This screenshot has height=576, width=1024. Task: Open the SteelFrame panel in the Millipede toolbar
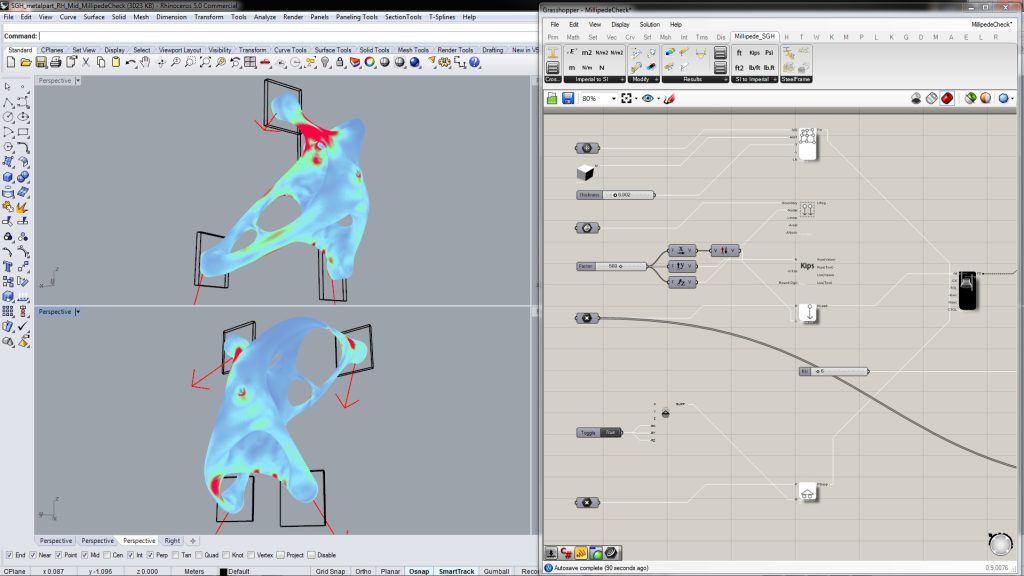point(797,77)
